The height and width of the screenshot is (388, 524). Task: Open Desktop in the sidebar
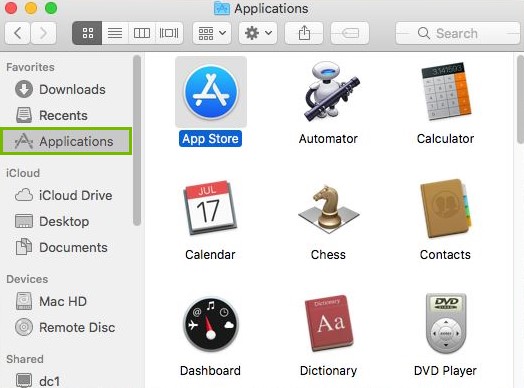(67, 221)
